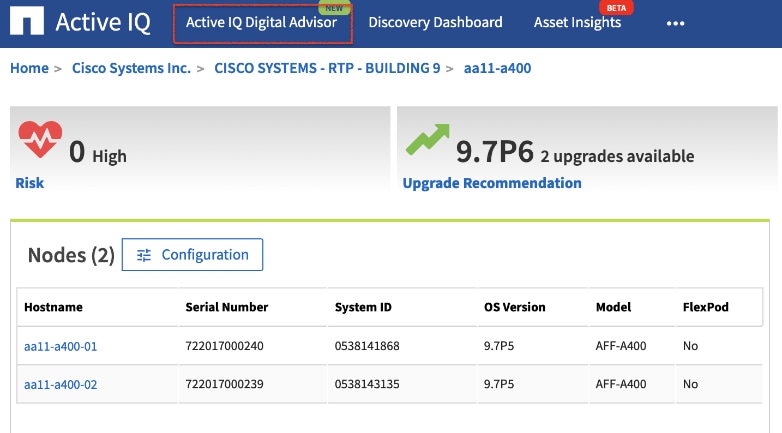Image resolution: width=782 pixels, height=433 pixels.
Task: Open CISCO SYSTEMS - RTP - BUILDING 9 breadcrumb
Action: [327, 68]
